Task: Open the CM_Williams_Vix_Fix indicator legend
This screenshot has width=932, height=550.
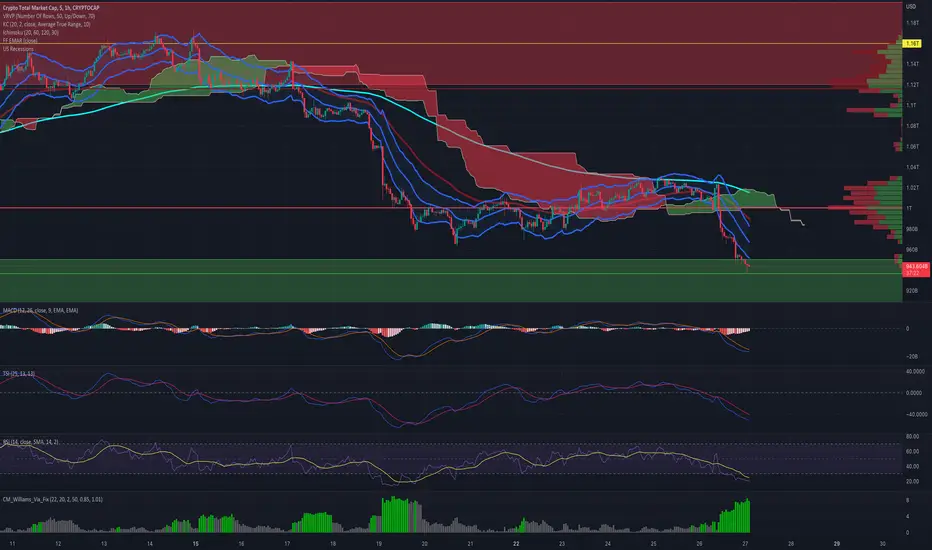Action: click(52, 499)
